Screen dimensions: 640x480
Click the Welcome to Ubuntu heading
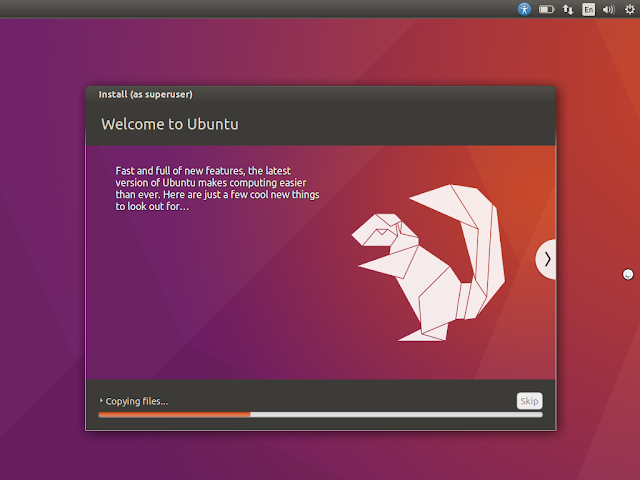[170, 124]
